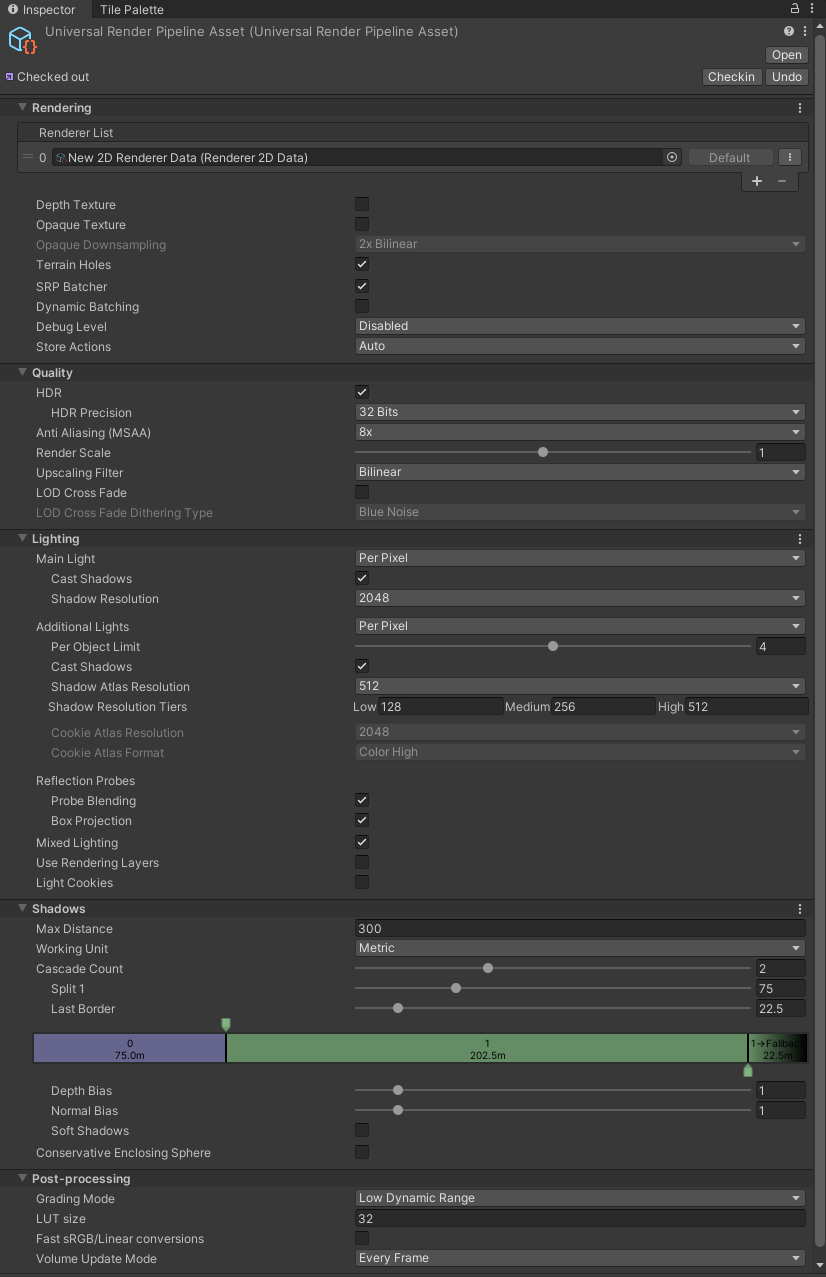This screenshot has height=1277, width=826.
Task: Click the Rendering section options menu
Action: (799, 107)
